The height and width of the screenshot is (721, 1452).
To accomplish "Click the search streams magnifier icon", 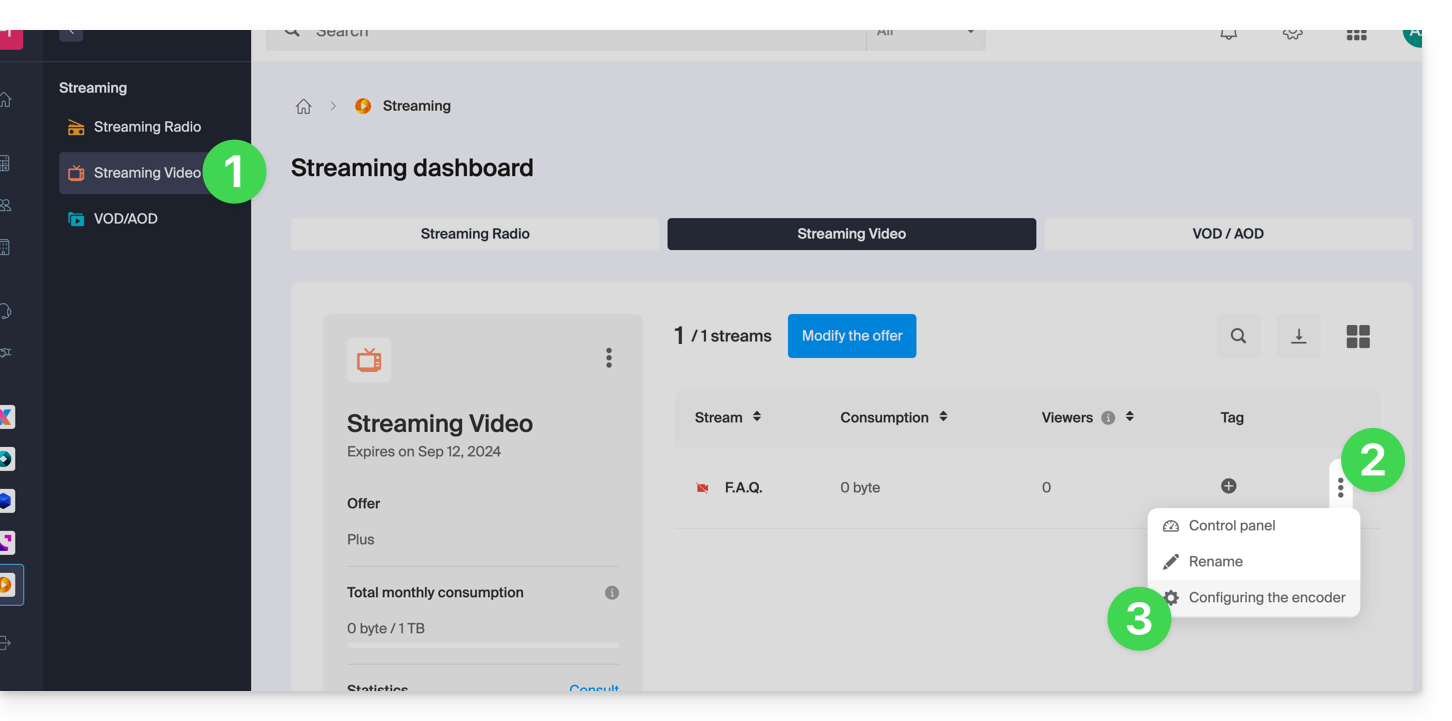I will point(1238,336).
